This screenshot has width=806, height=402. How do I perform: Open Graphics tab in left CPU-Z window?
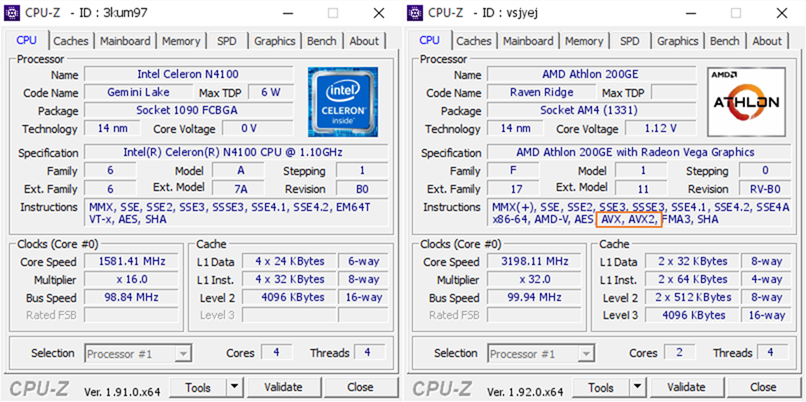275,41
